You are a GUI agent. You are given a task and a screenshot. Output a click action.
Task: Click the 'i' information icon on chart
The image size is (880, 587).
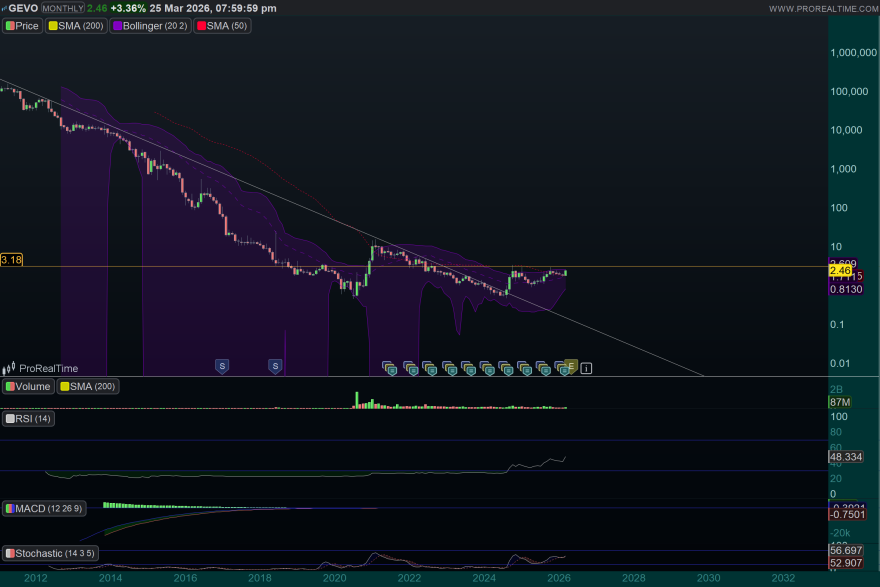(x=586, y=368)
